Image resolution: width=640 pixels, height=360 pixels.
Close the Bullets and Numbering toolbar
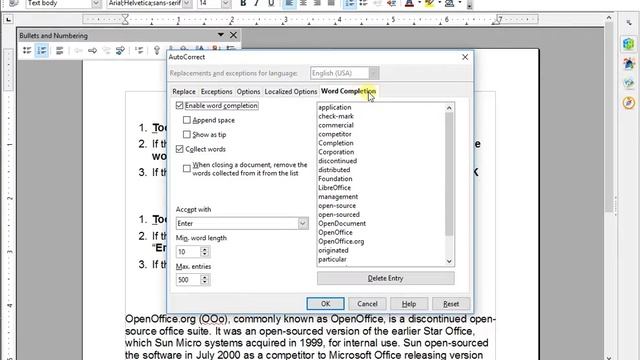pos(233,35)
